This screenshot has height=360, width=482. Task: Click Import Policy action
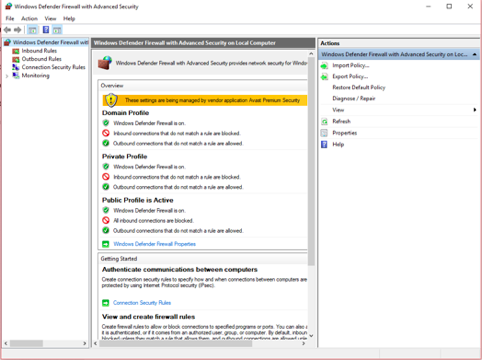click(x=351, y=65)
